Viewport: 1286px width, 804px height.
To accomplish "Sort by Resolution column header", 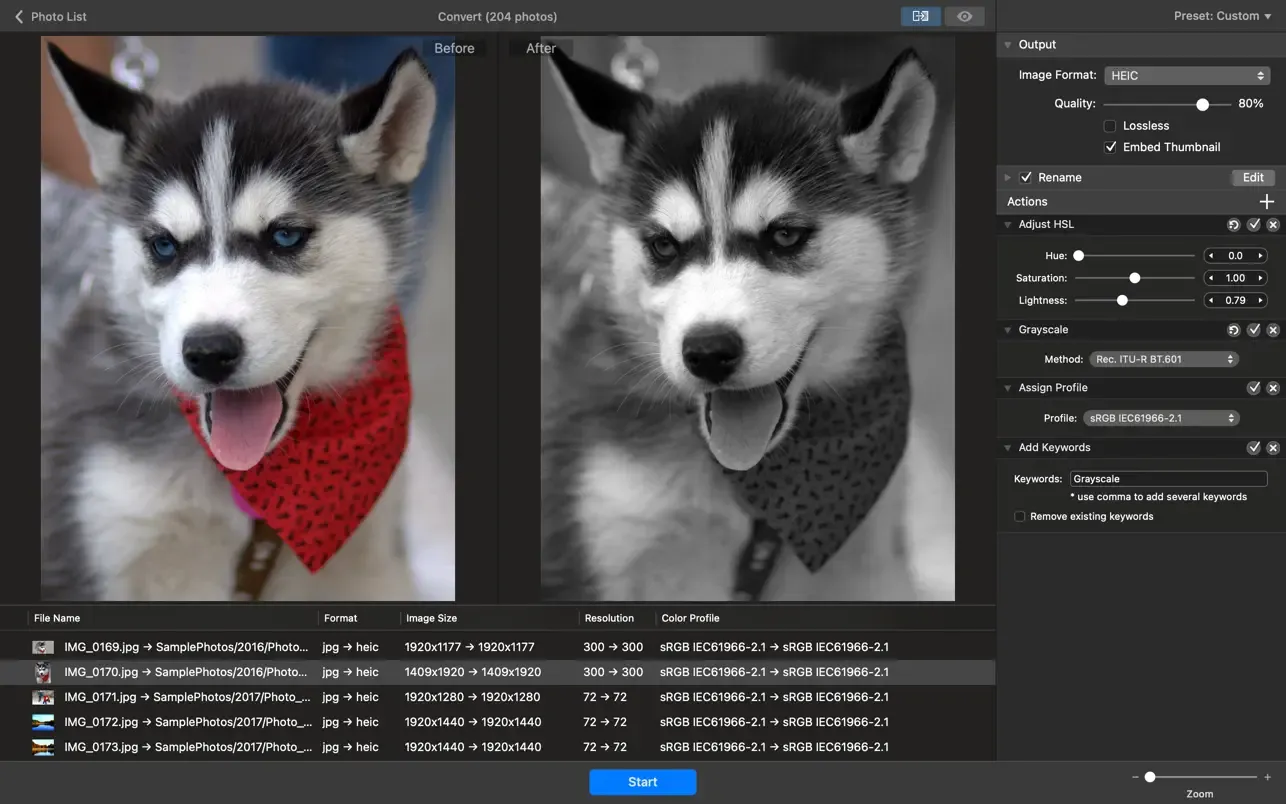I will click(609, 618).
